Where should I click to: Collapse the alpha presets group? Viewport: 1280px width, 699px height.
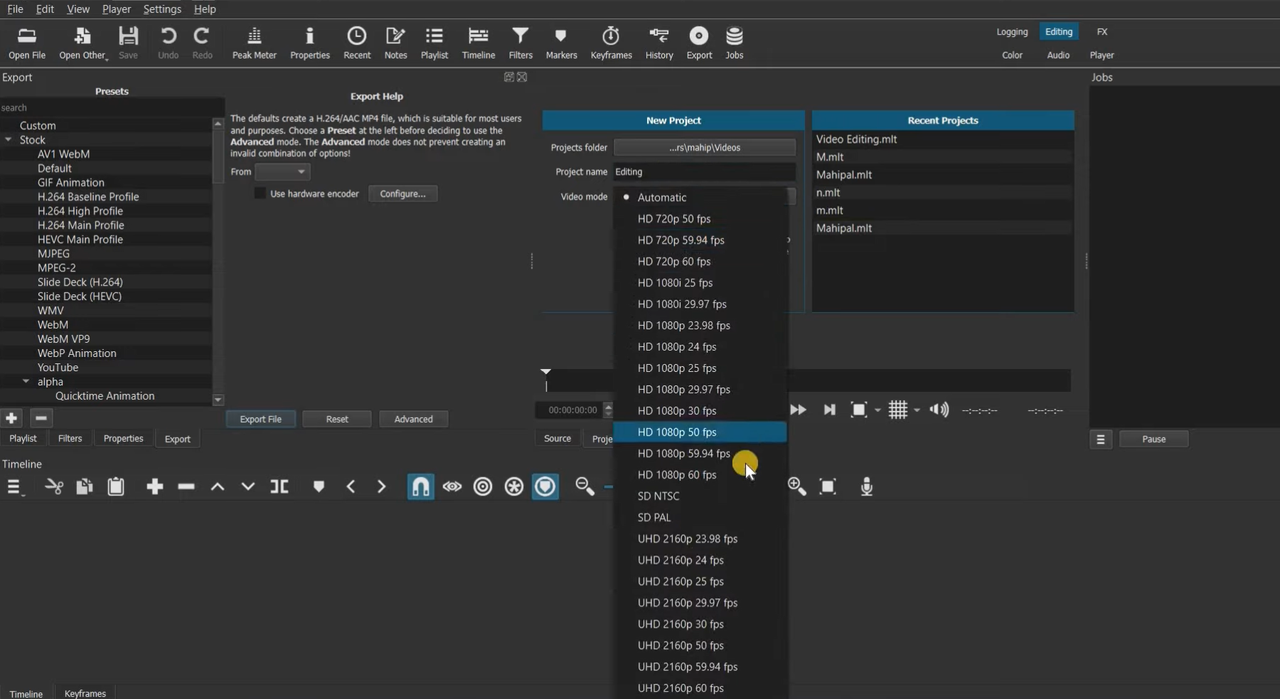(26, 382)
